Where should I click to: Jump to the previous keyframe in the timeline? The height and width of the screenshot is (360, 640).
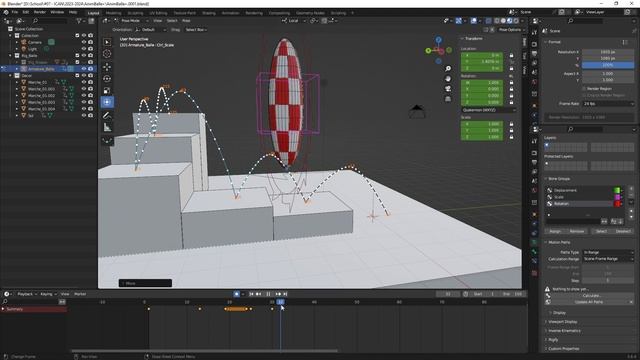tap(258, 294)
